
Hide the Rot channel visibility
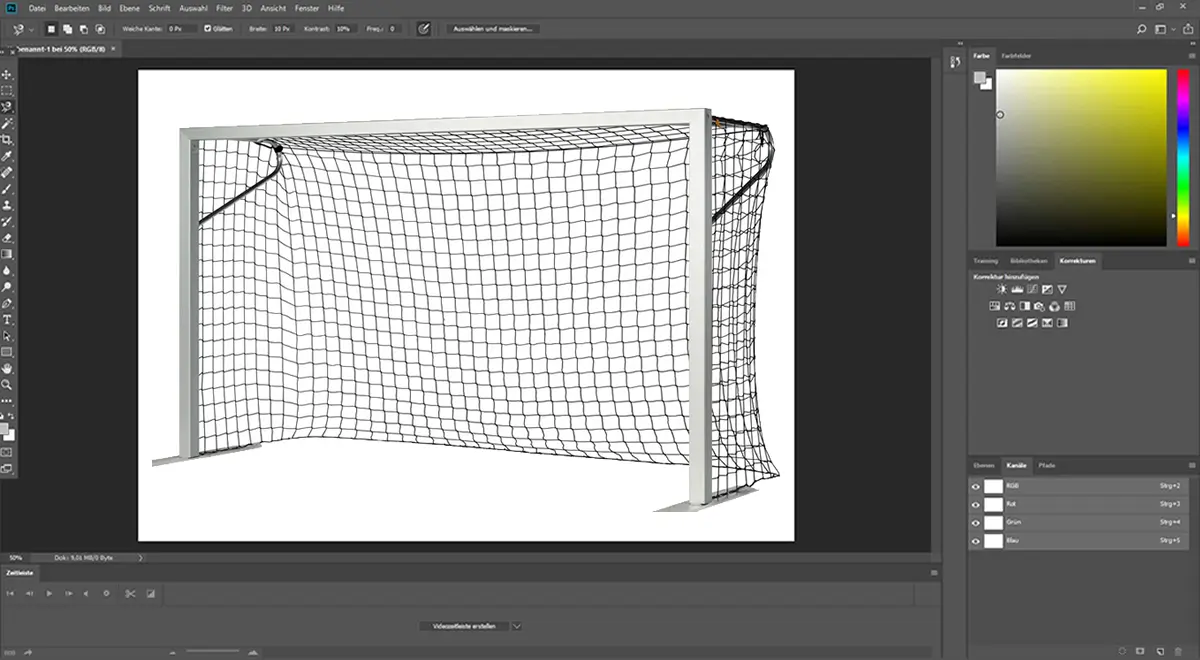click(976, 504)
